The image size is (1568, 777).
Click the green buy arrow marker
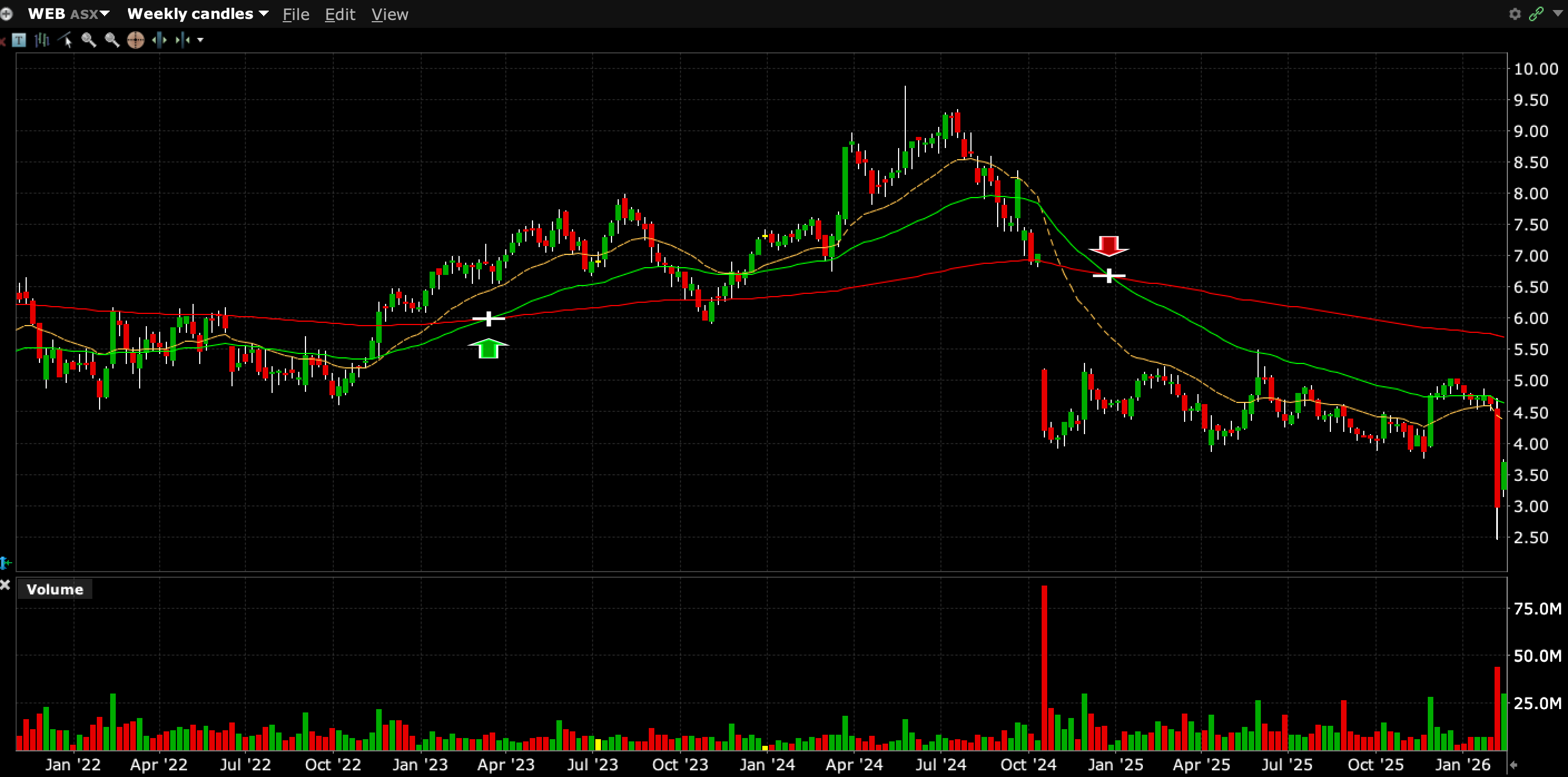(x=488, y=349)
